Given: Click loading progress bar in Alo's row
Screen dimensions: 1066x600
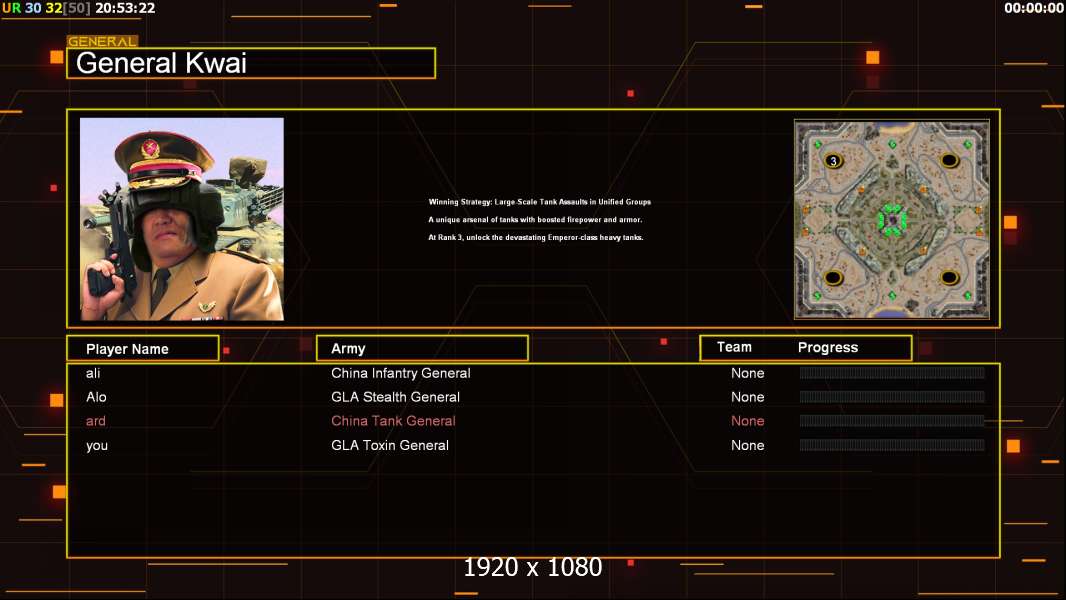Looking at the screenshot, I should (x=892, y=396).
